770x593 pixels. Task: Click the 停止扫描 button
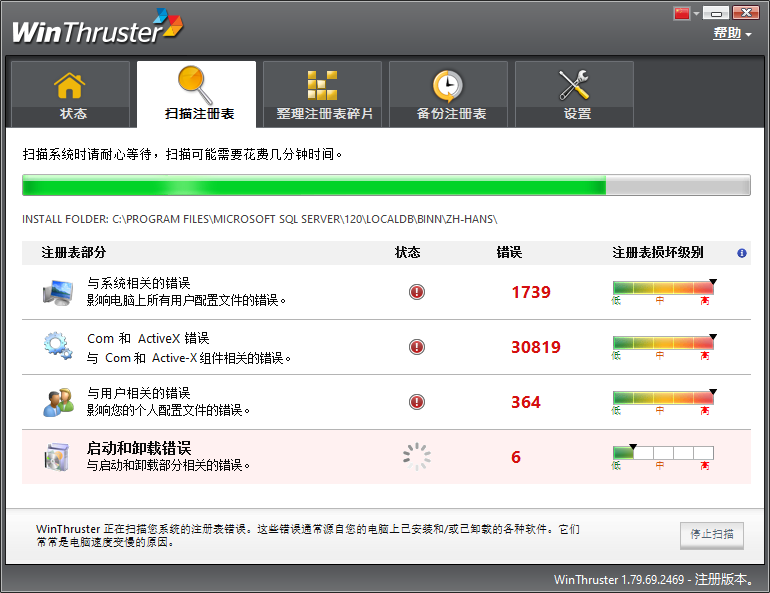pos(712,535)
